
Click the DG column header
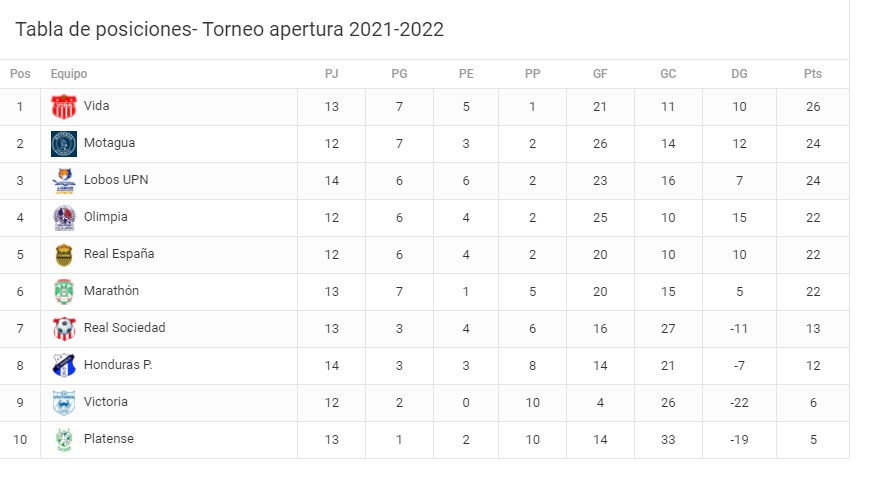coord(739,74)
